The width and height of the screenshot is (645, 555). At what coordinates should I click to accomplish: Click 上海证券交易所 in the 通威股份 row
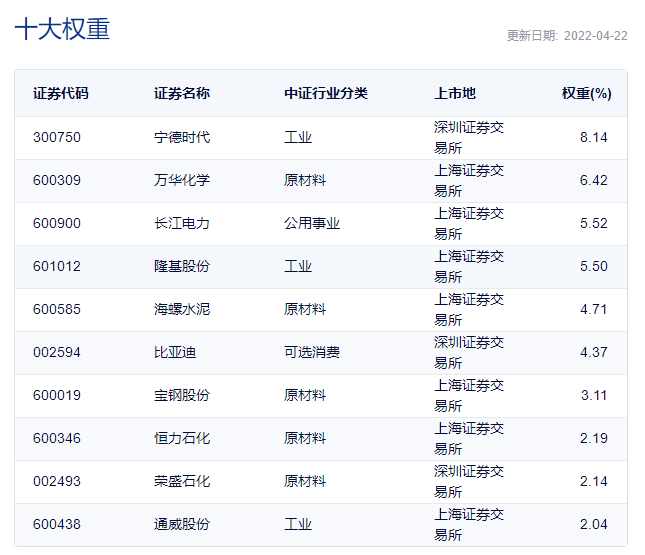coord(469,525)
